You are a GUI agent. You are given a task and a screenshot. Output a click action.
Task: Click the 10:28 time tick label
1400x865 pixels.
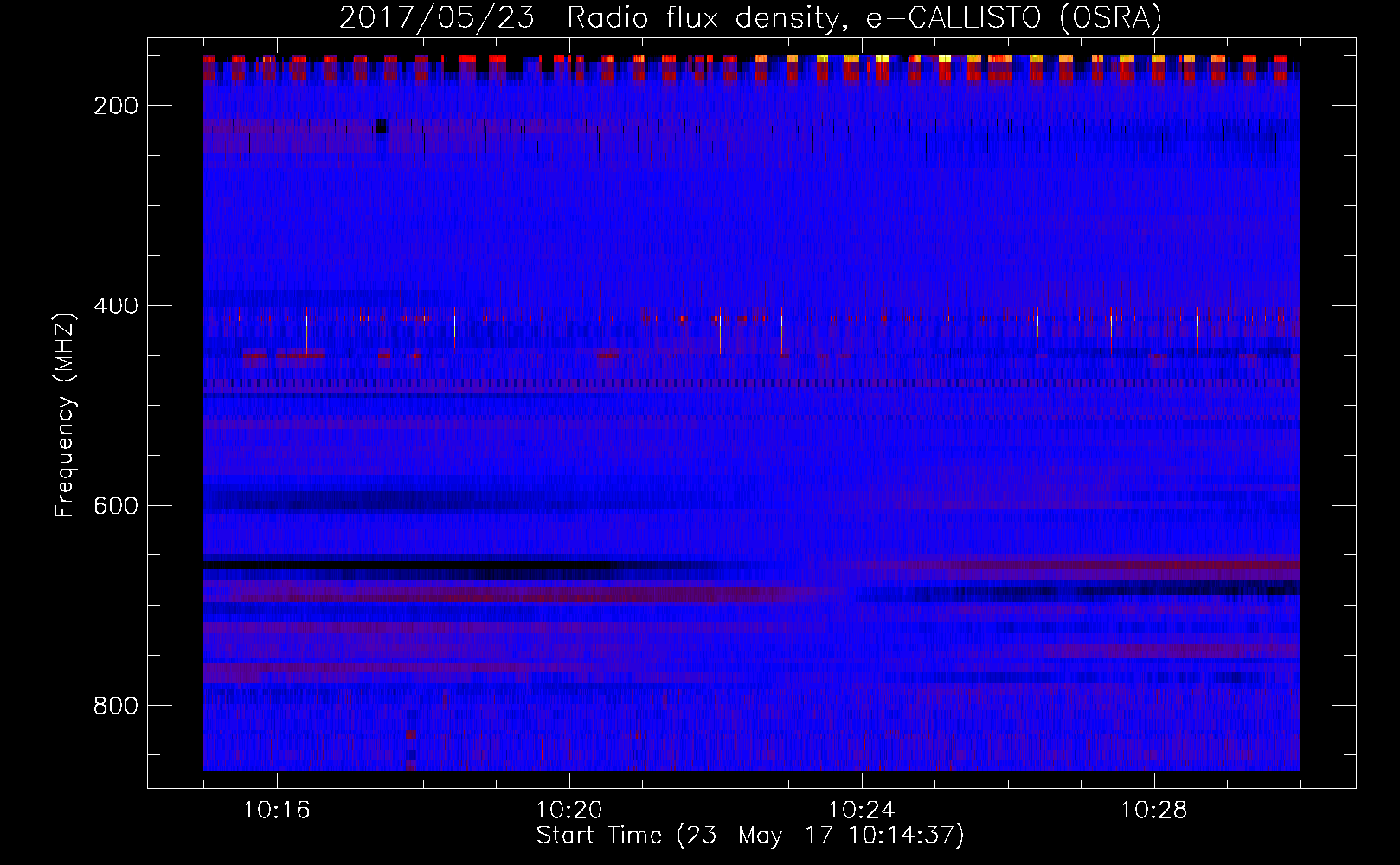pyautogui.click(x=1154, y=811)
